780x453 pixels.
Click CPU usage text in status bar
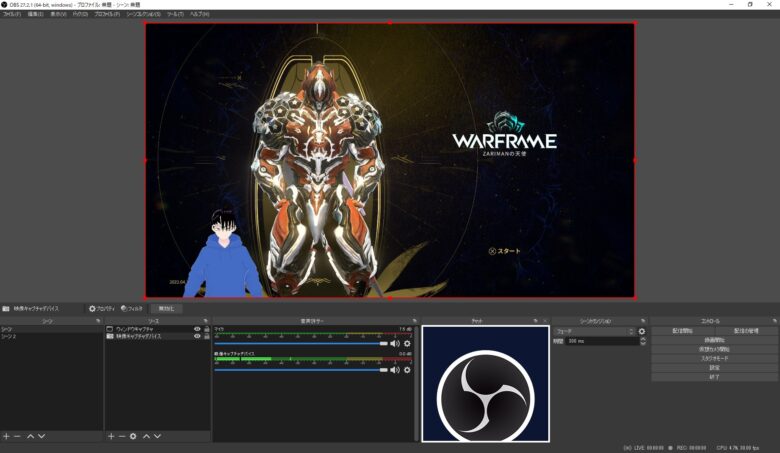[x=737, y=448]
